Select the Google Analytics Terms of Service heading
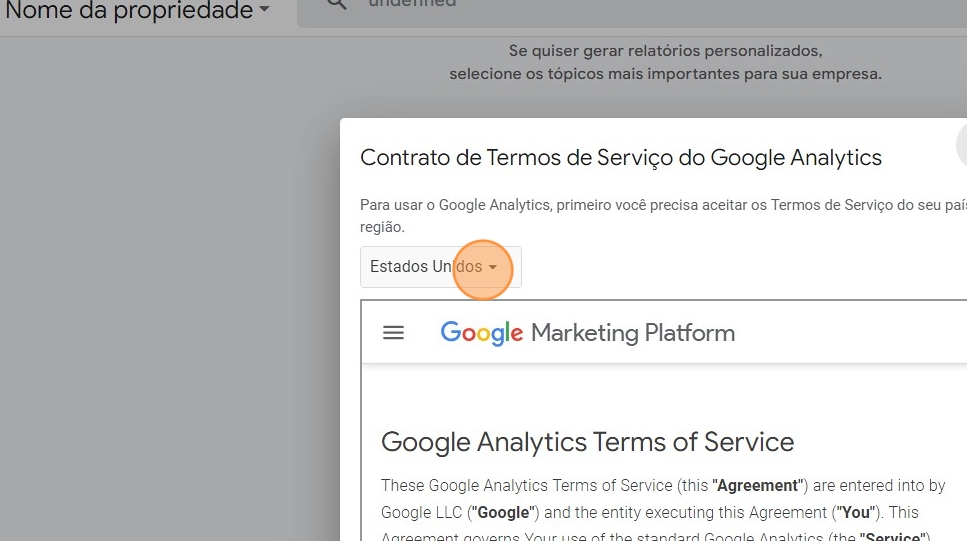This screenshot has width=967, height=541. (587, 442)
